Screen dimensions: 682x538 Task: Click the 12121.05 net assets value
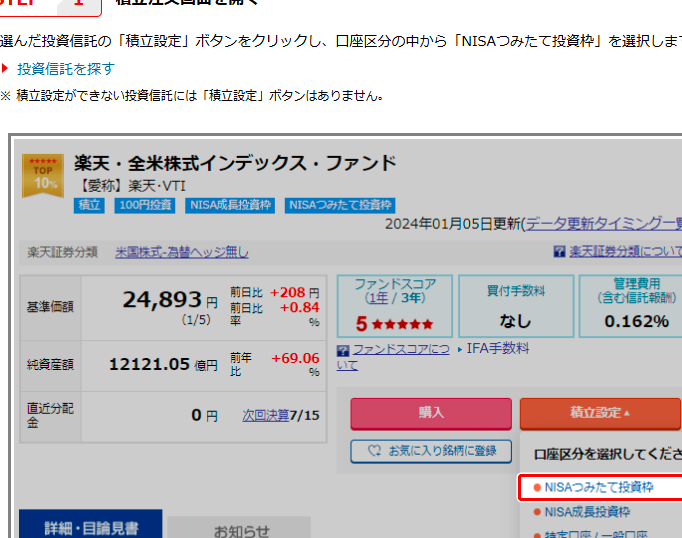[x=149, y=364]
